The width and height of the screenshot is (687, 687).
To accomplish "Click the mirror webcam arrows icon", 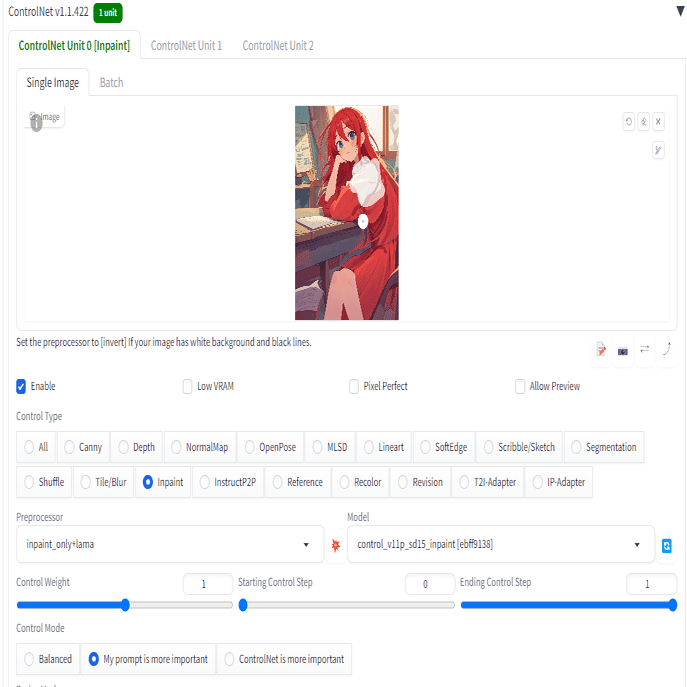I will point(645,349).
